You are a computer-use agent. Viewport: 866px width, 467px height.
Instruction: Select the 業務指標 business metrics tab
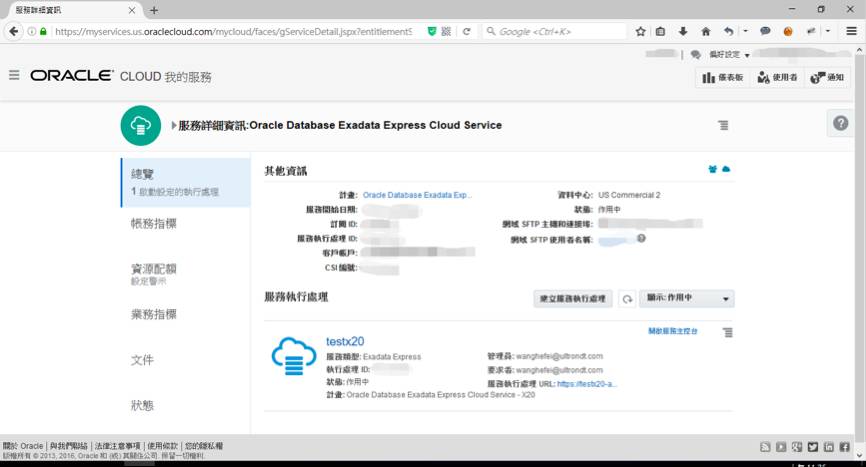tap(154, 314)
